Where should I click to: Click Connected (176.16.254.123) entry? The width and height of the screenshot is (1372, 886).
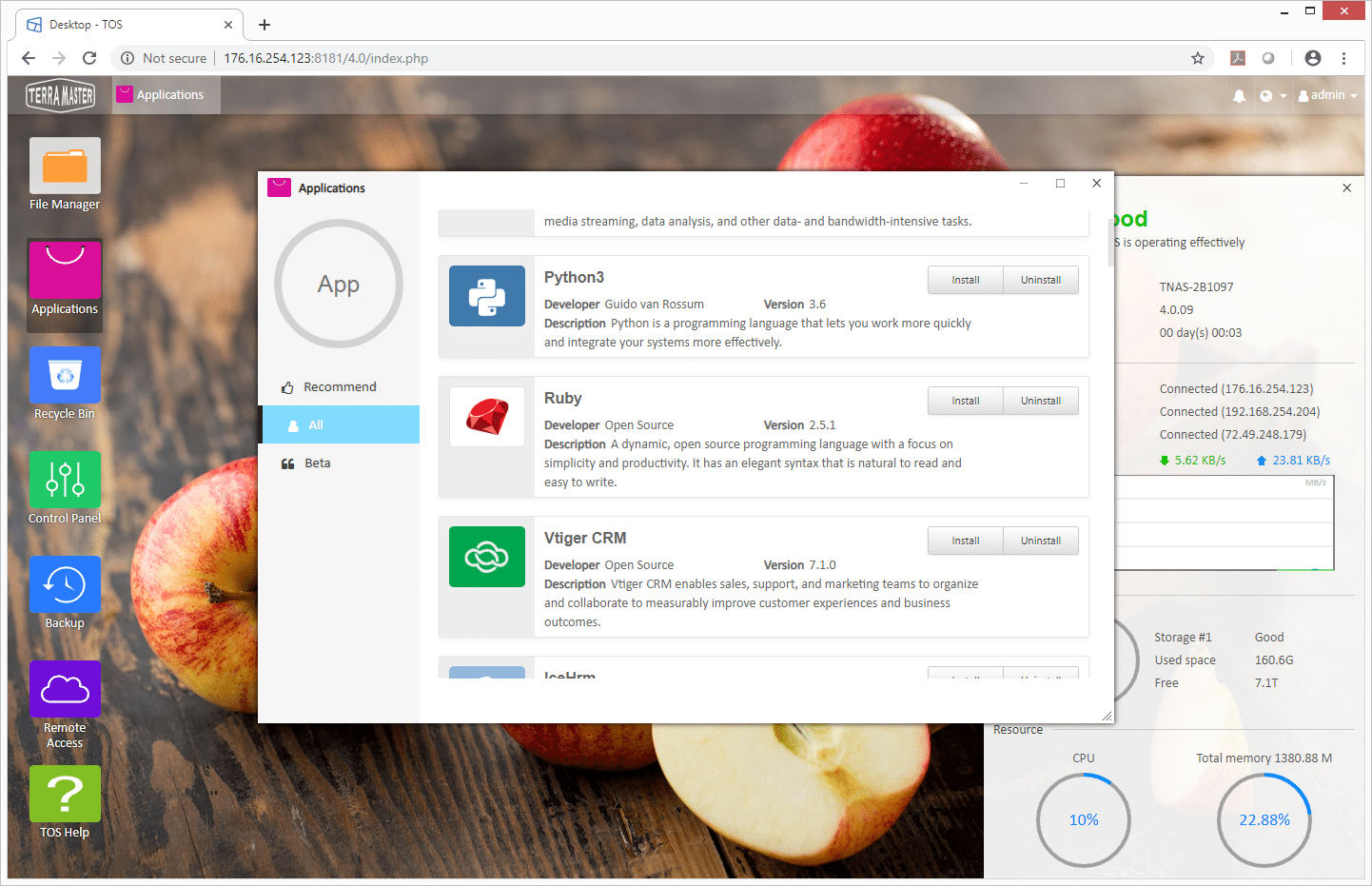tap(1236, 388)
